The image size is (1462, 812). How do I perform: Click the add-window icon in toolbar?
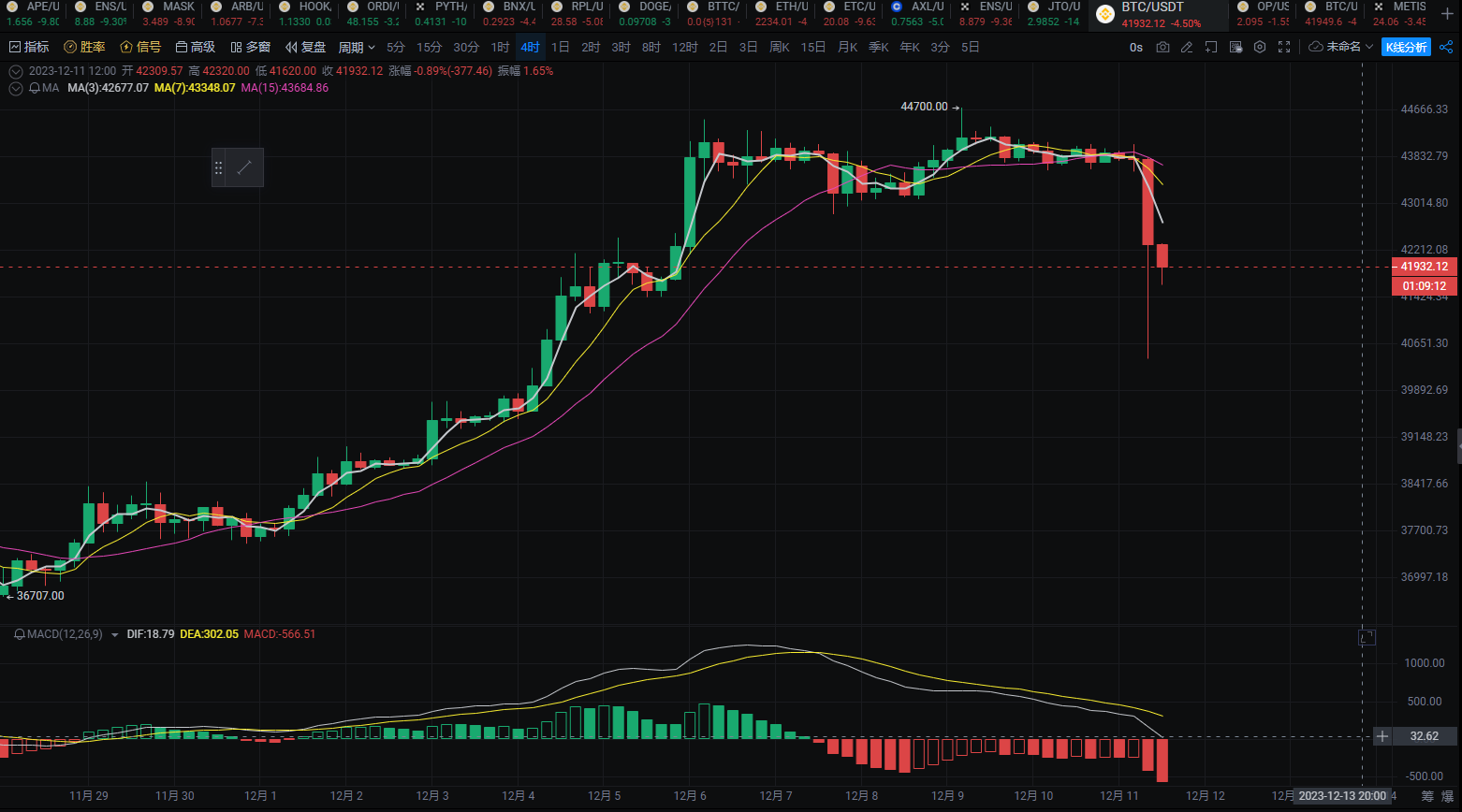pyautogui.click(x=1211, y=47)
